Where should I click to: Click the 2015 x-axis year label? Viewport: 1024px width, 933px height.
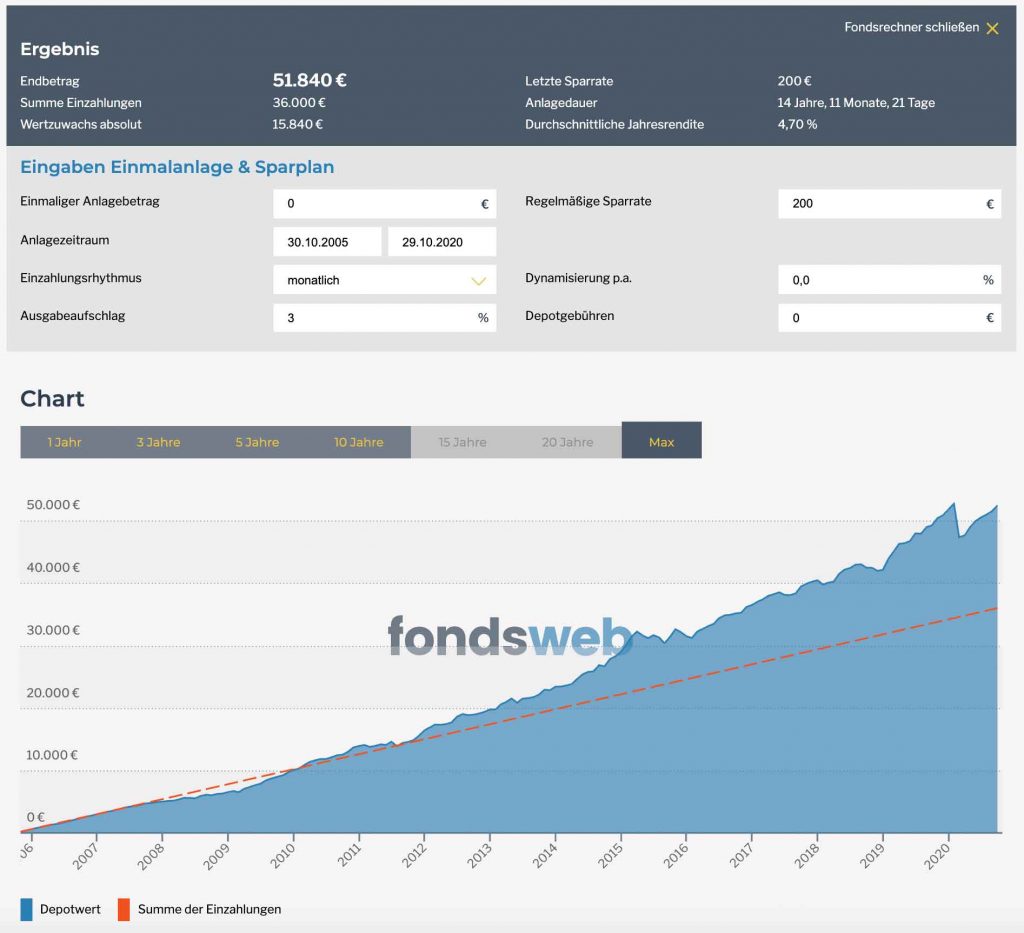pos(611,856)
